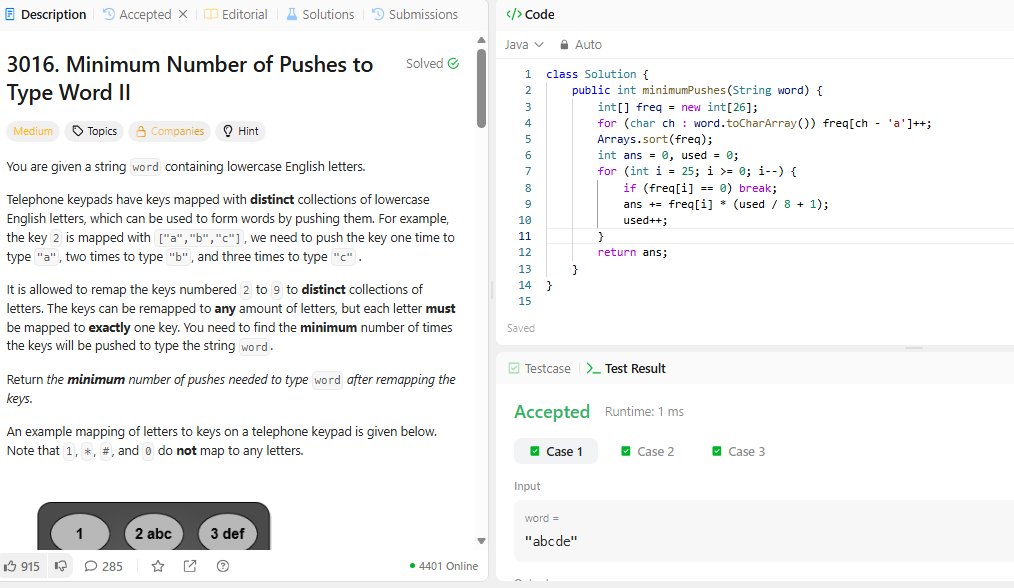Screen dimensions: 1014x588
Task: Select Case 2 result
Action: 647,452
